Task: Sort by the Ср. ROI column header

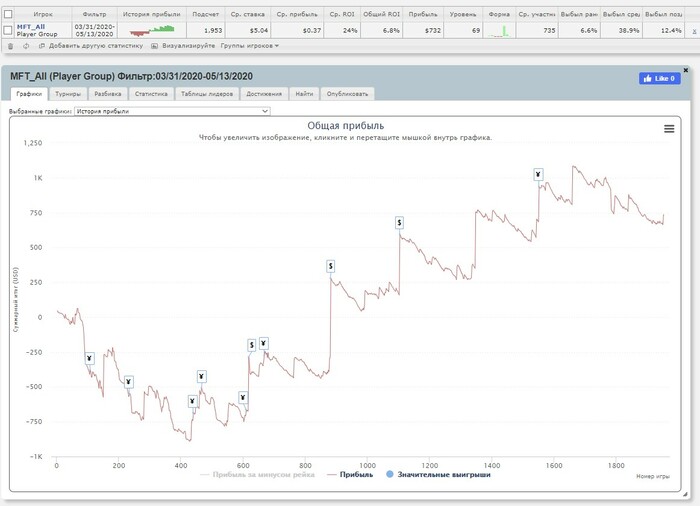Action: point(342,14)
